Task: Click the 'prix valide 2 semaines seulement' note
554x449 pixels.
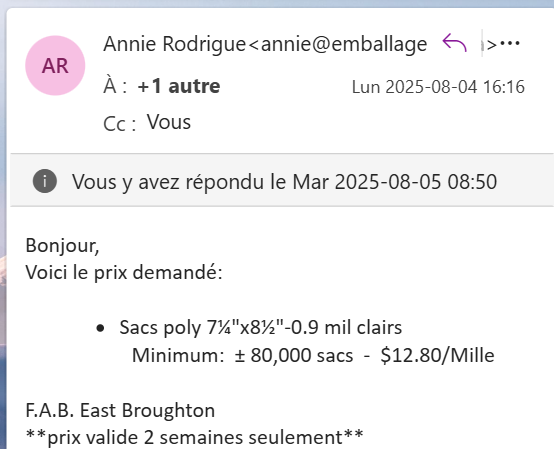Action: 195,437
